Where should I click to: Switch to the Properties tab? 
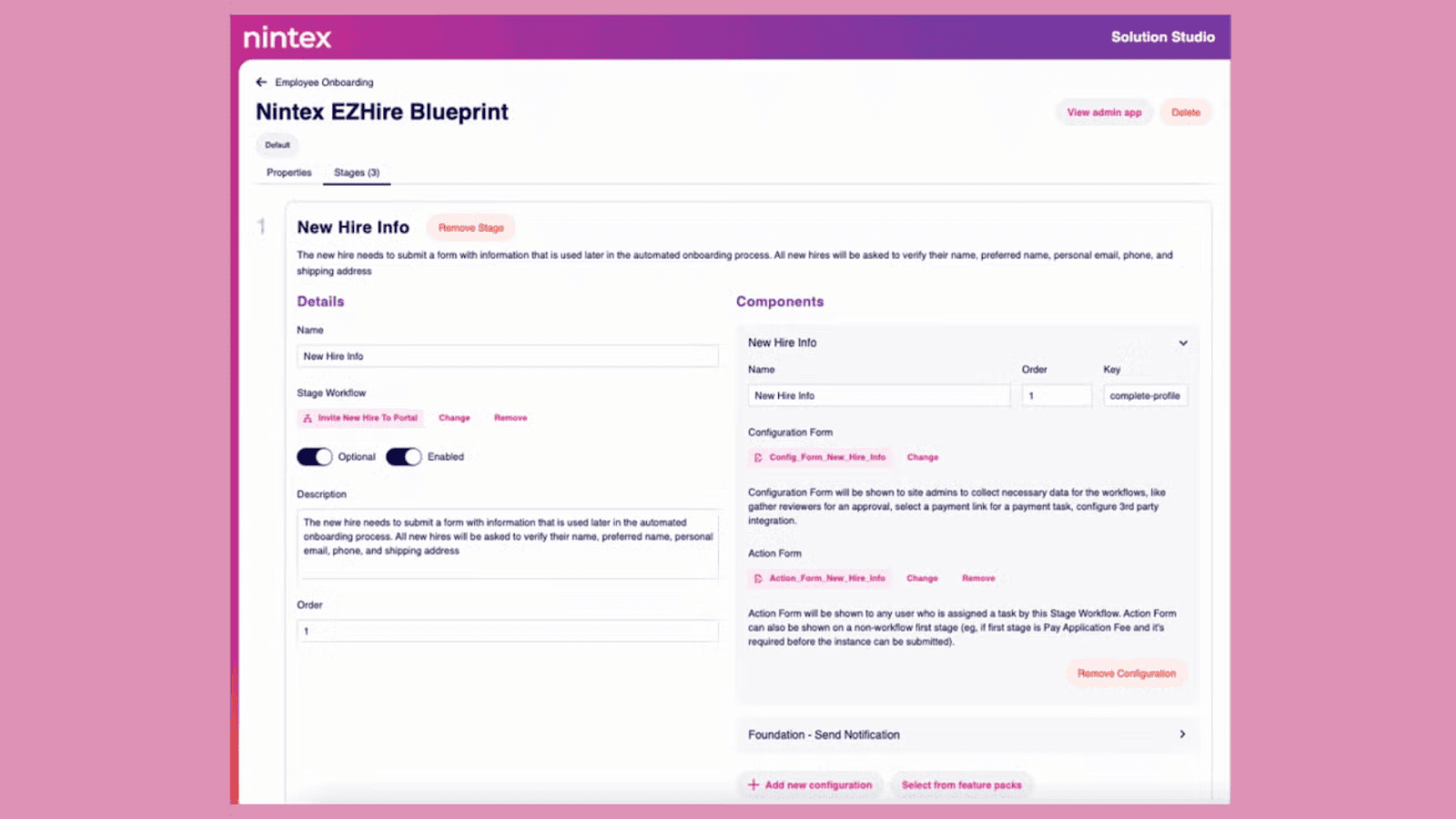click(x=288, y=173)
